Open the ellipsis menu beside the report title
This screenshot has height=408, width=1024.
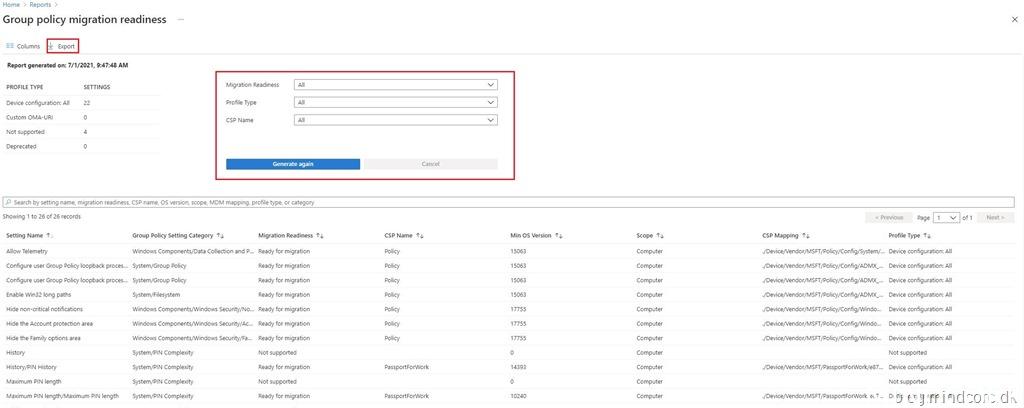tap(180, 19)
